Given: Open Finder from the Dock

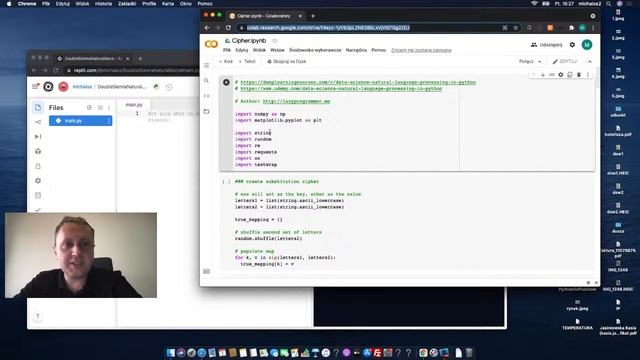Looking at the screenshot, I should point(171,353).
